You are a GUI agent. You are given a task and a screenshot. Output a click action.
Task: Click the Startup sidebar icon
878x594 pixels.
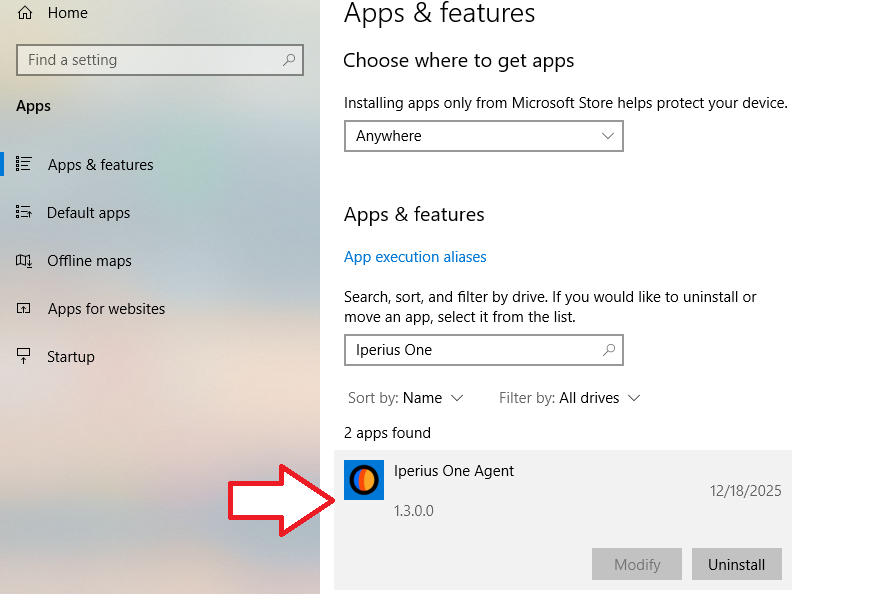(25, 356)
